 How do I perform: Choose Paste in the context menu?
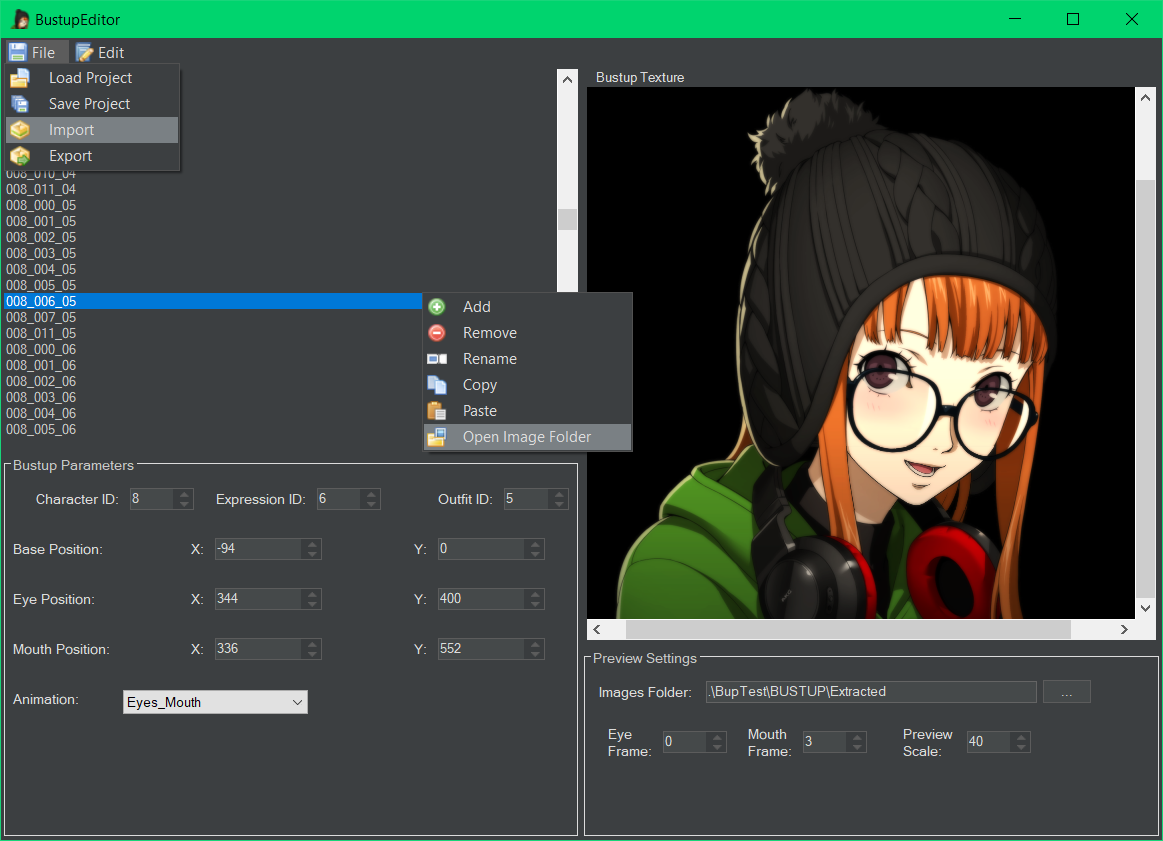527,411
